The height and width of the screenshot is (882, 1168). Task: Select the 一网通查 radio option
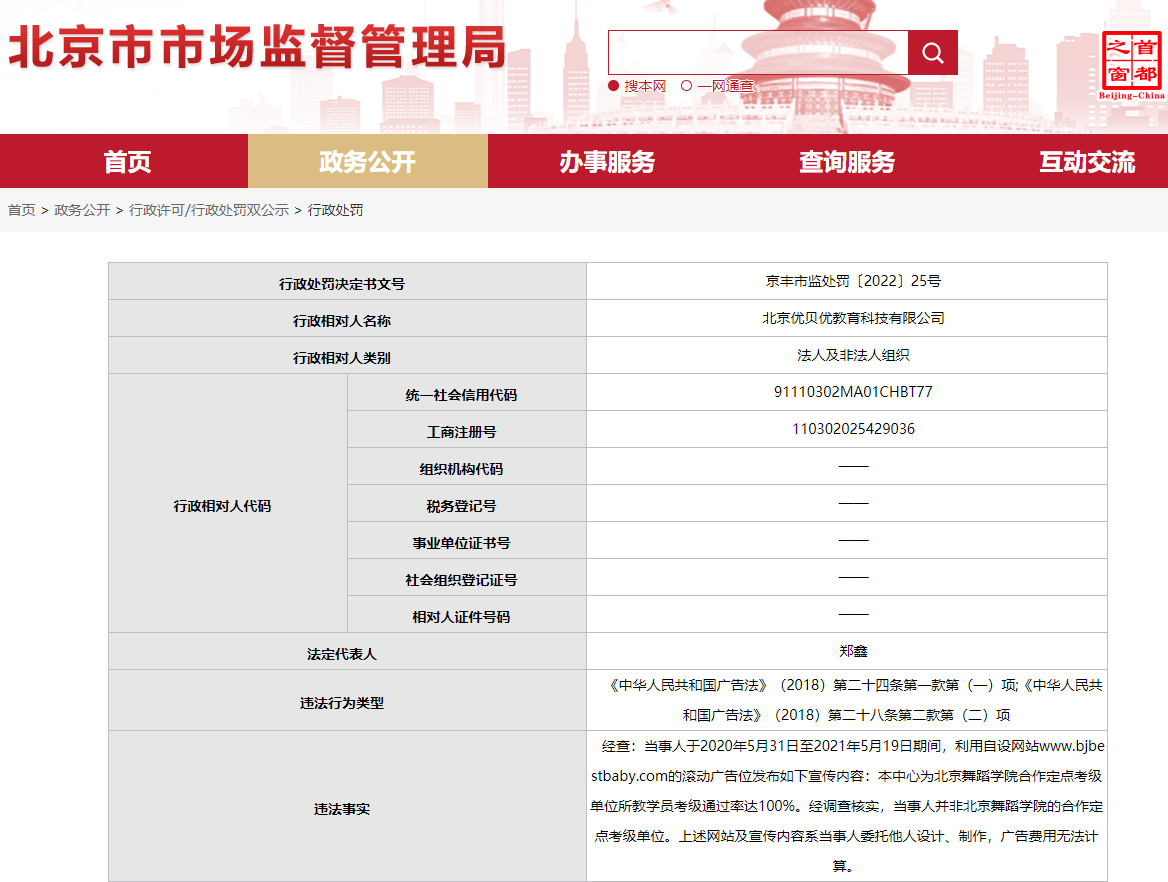(x=687, y=86)
